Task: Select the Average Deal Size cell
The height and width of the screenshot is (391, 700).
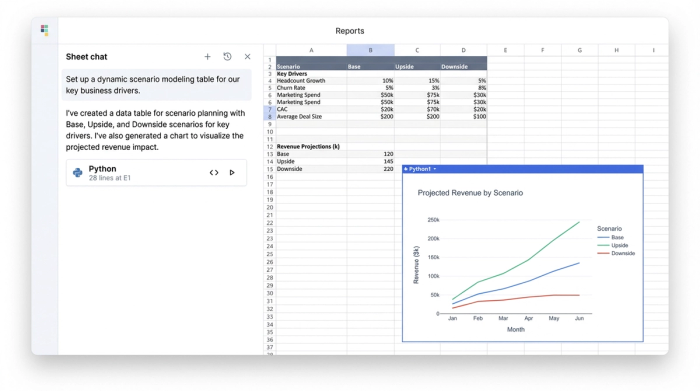Action: 311,116
